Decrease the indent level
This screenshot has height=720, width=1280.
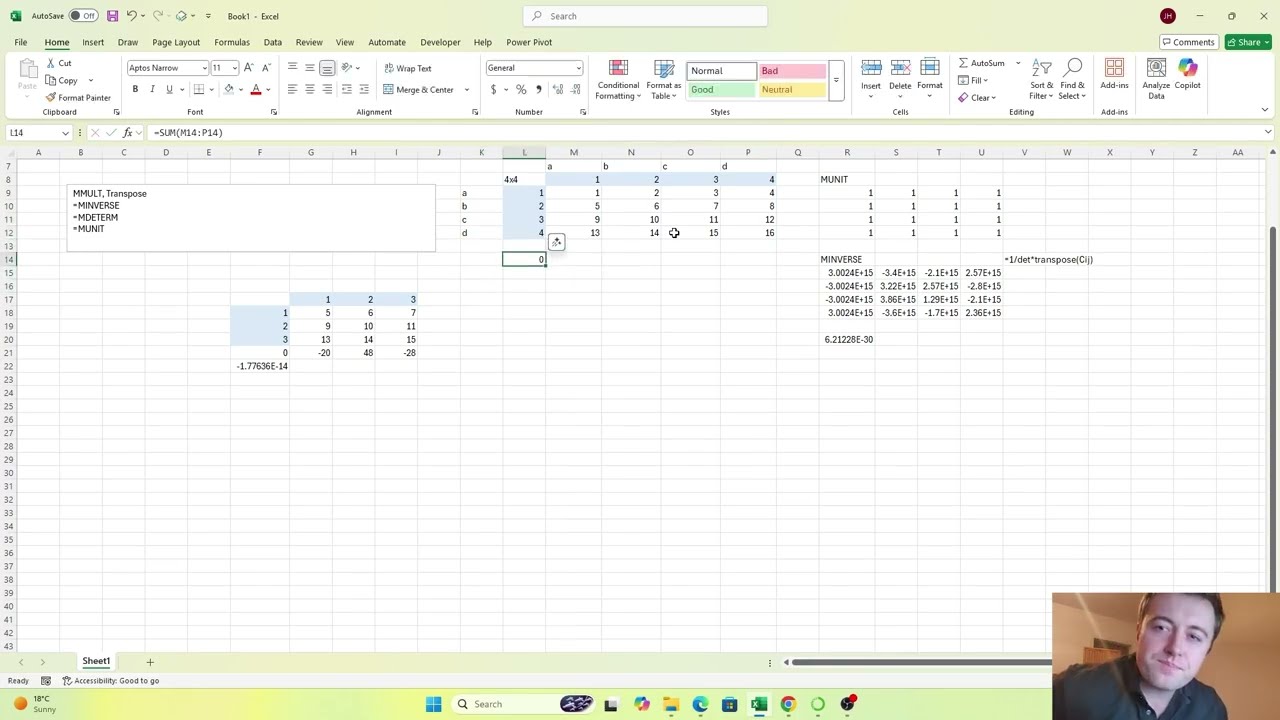tap(346, 89)
